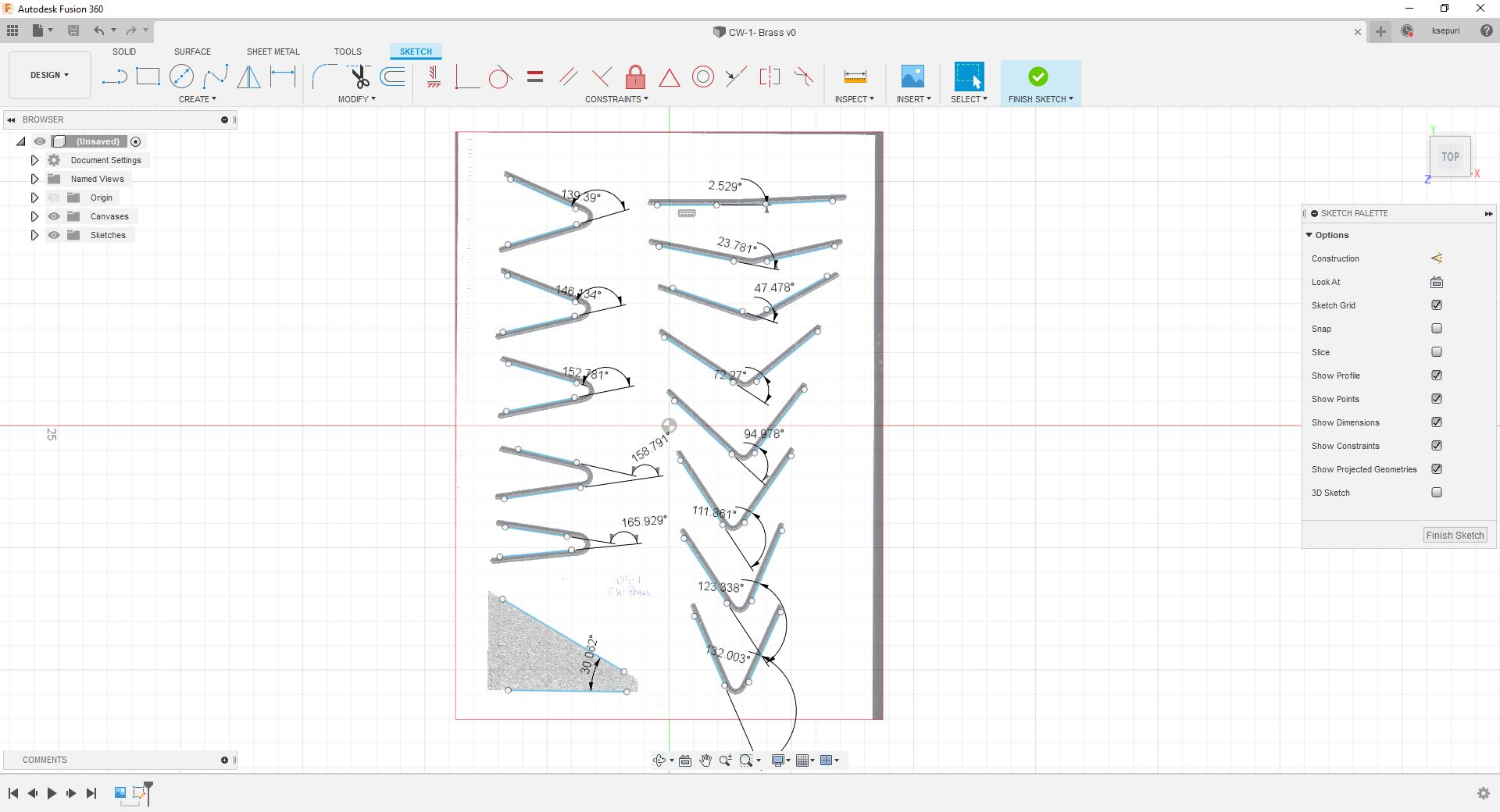
Task: Select the Fix/Unfix lock constraint
Action: click(x=635, y=77)
